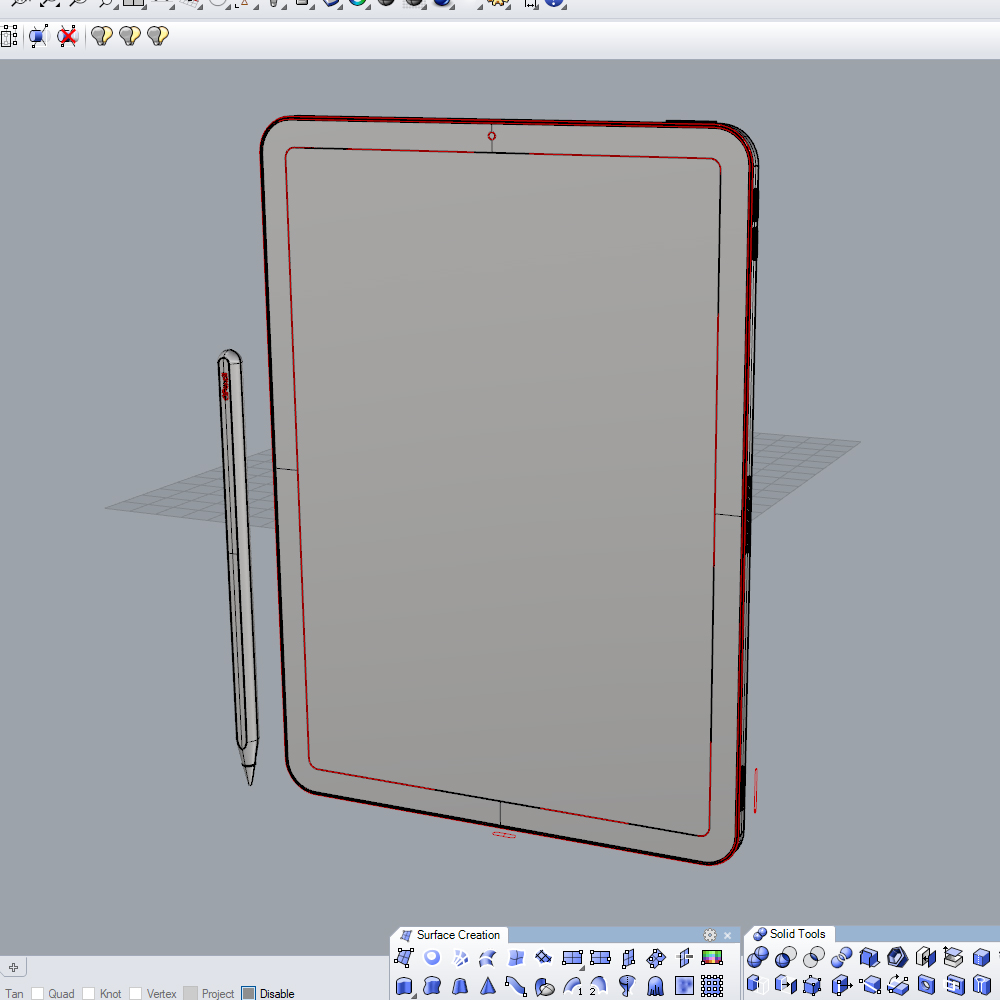Select the Patch surface tool
1000x1000 pixels.
516,957
